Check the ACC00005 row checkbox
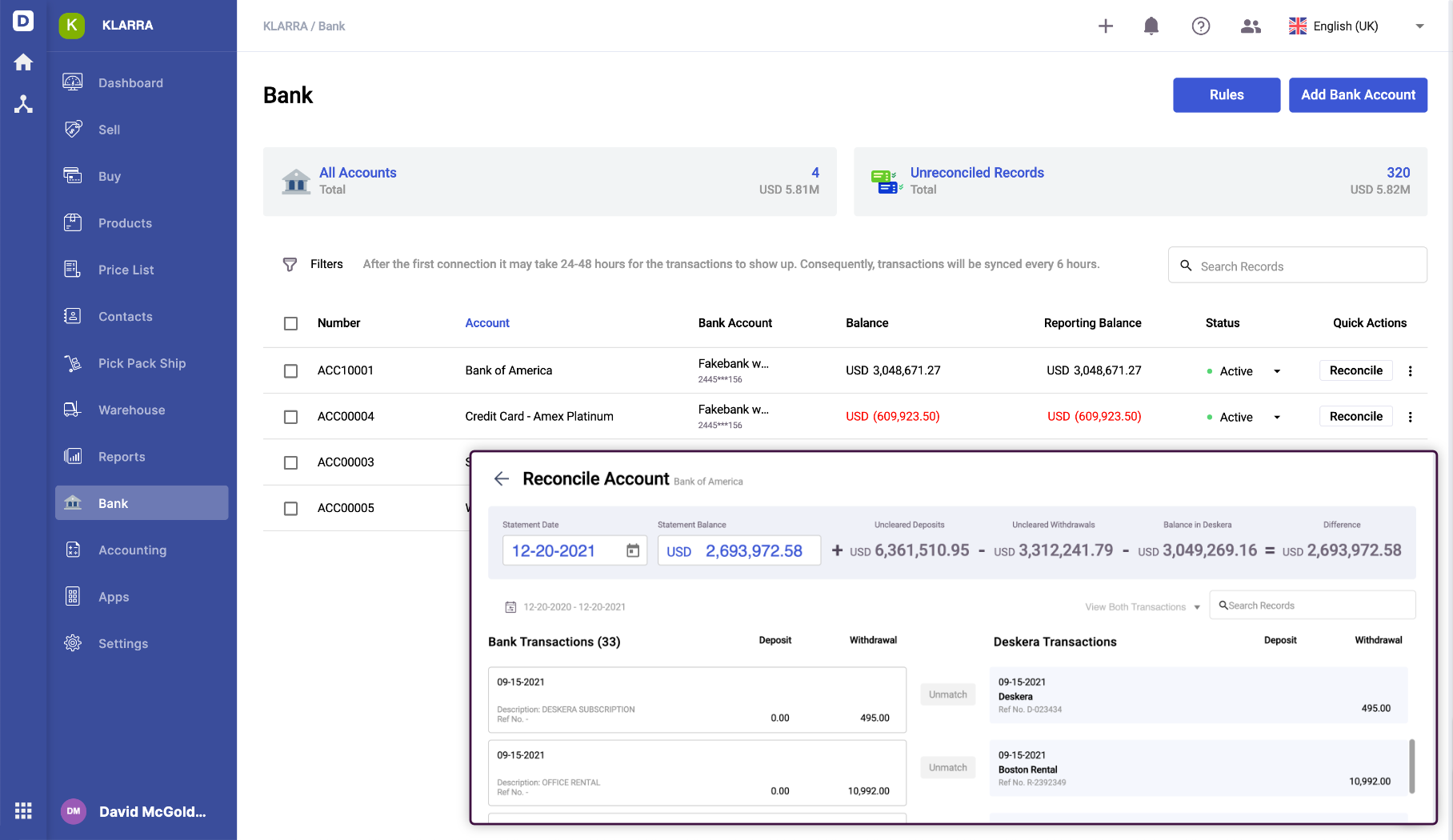The width and height of the screenshot is (1453, 840). [x=290, y=509]
